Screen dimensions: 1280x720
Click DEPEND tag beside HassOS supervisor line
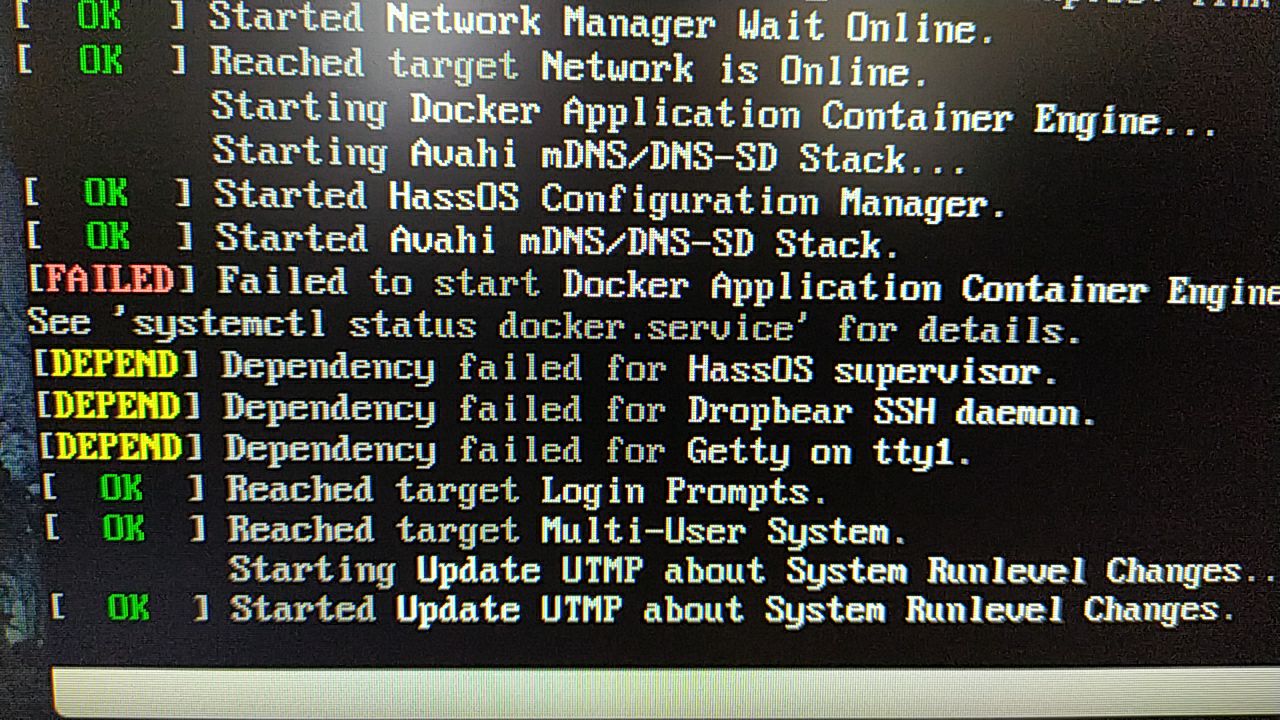[x=116, y=364]
